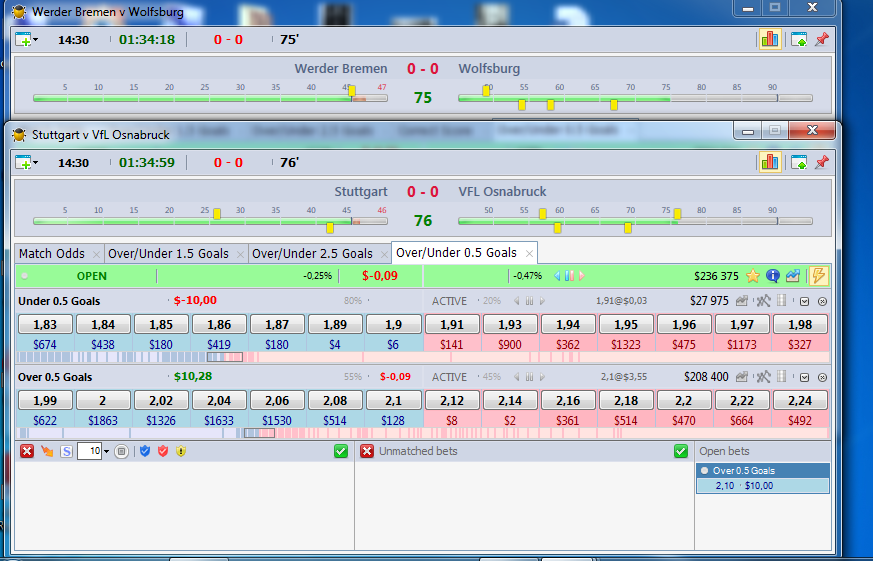Image resolution: width=873 pixels, height=561 pixels.
Task: Expand the dropdown arrow on Over 0.5 row
Action: point(804,378)
